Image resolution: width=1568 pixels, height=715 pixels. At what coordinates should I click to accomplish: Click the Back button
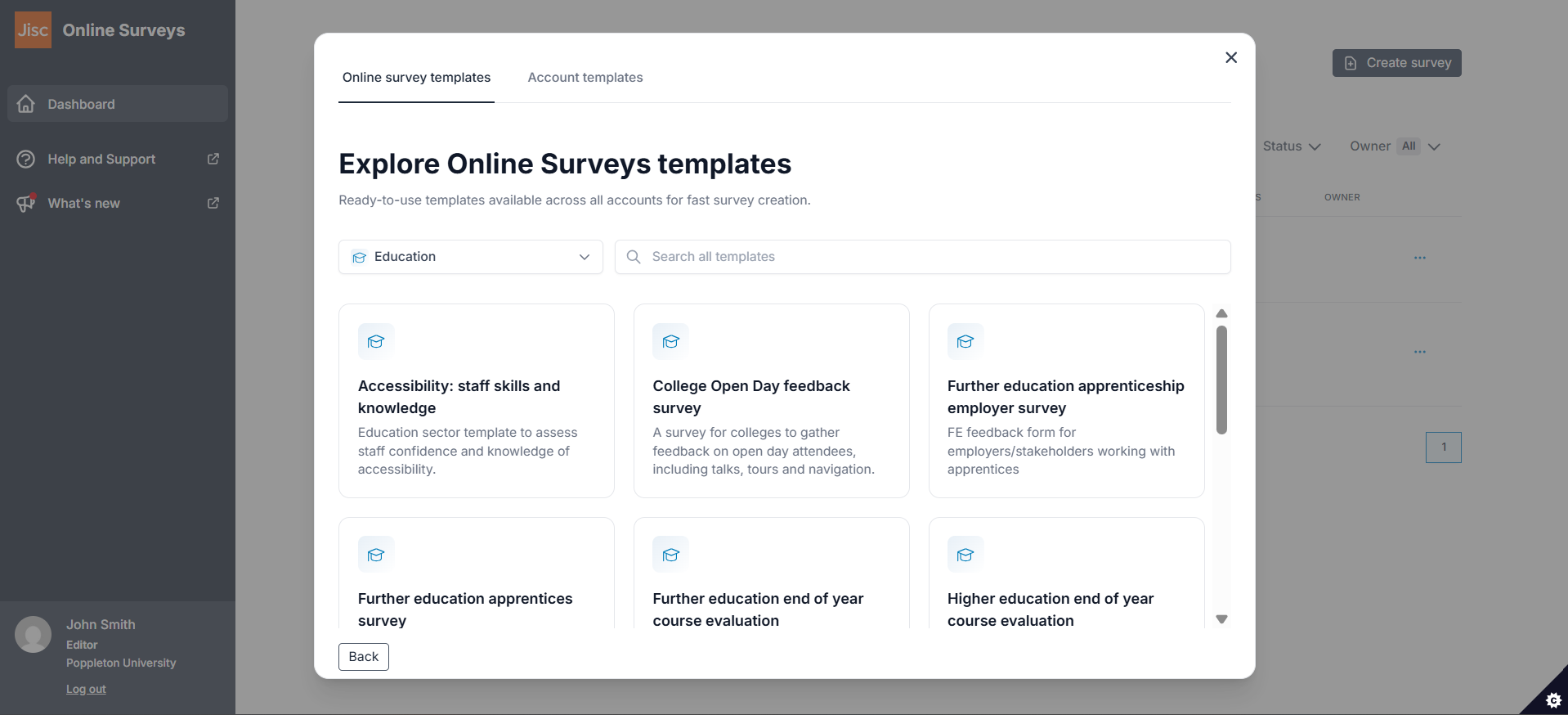pos(364,657)
